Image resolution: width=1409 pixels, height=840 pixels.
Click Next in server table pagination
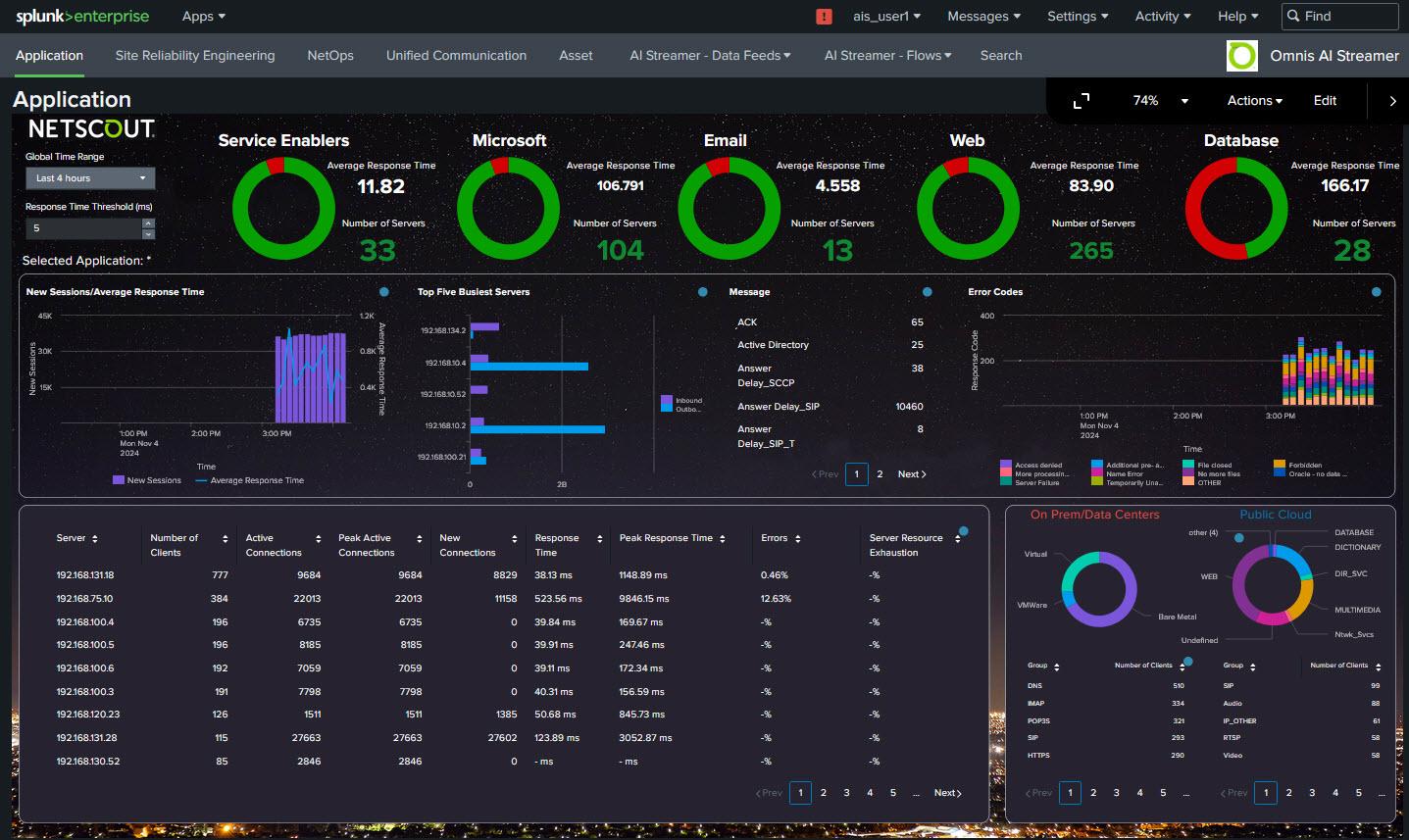[x=948, y=793]
